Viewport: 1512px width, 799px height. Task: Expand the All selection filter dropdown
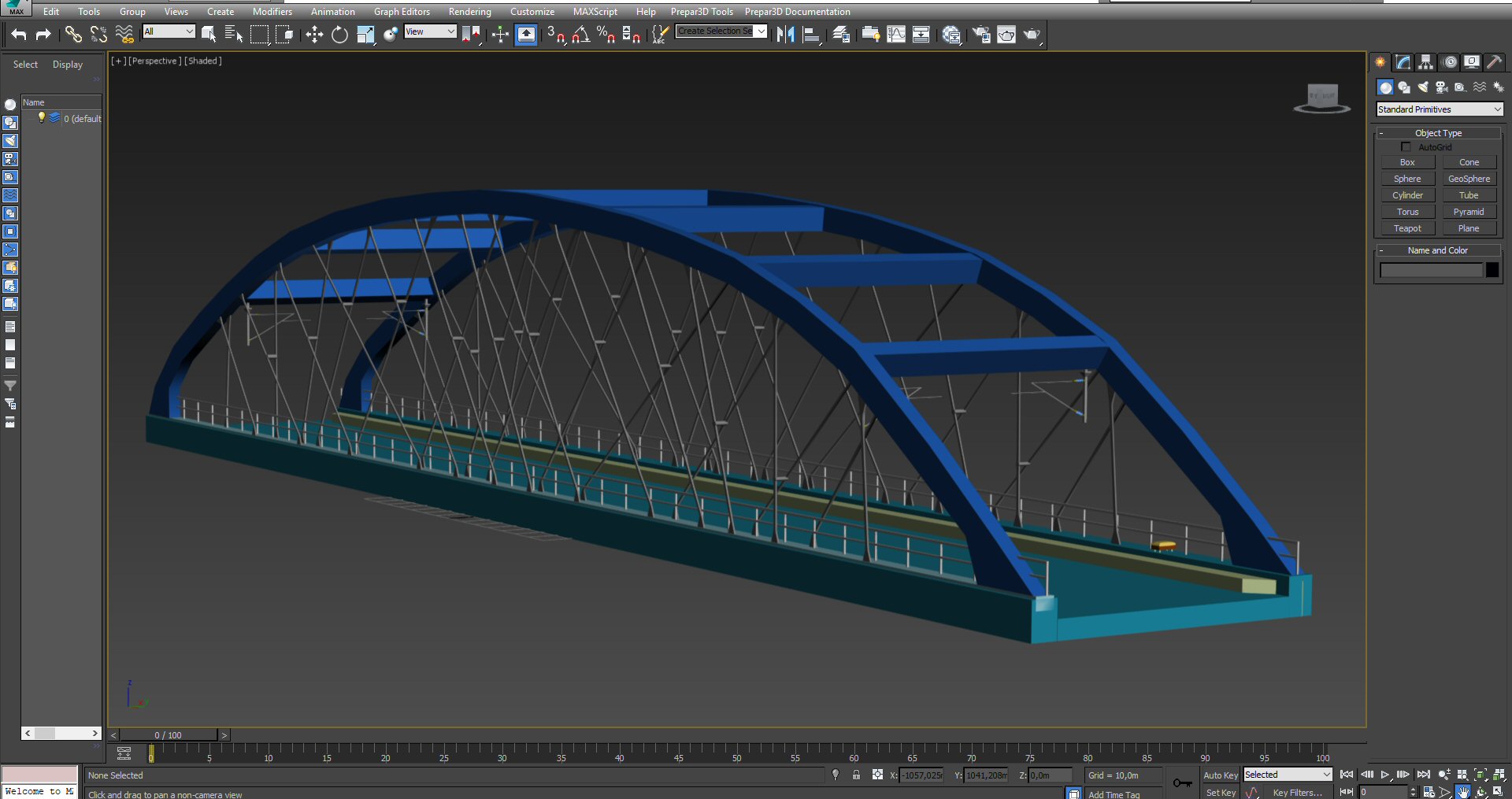tap(169, 31)
